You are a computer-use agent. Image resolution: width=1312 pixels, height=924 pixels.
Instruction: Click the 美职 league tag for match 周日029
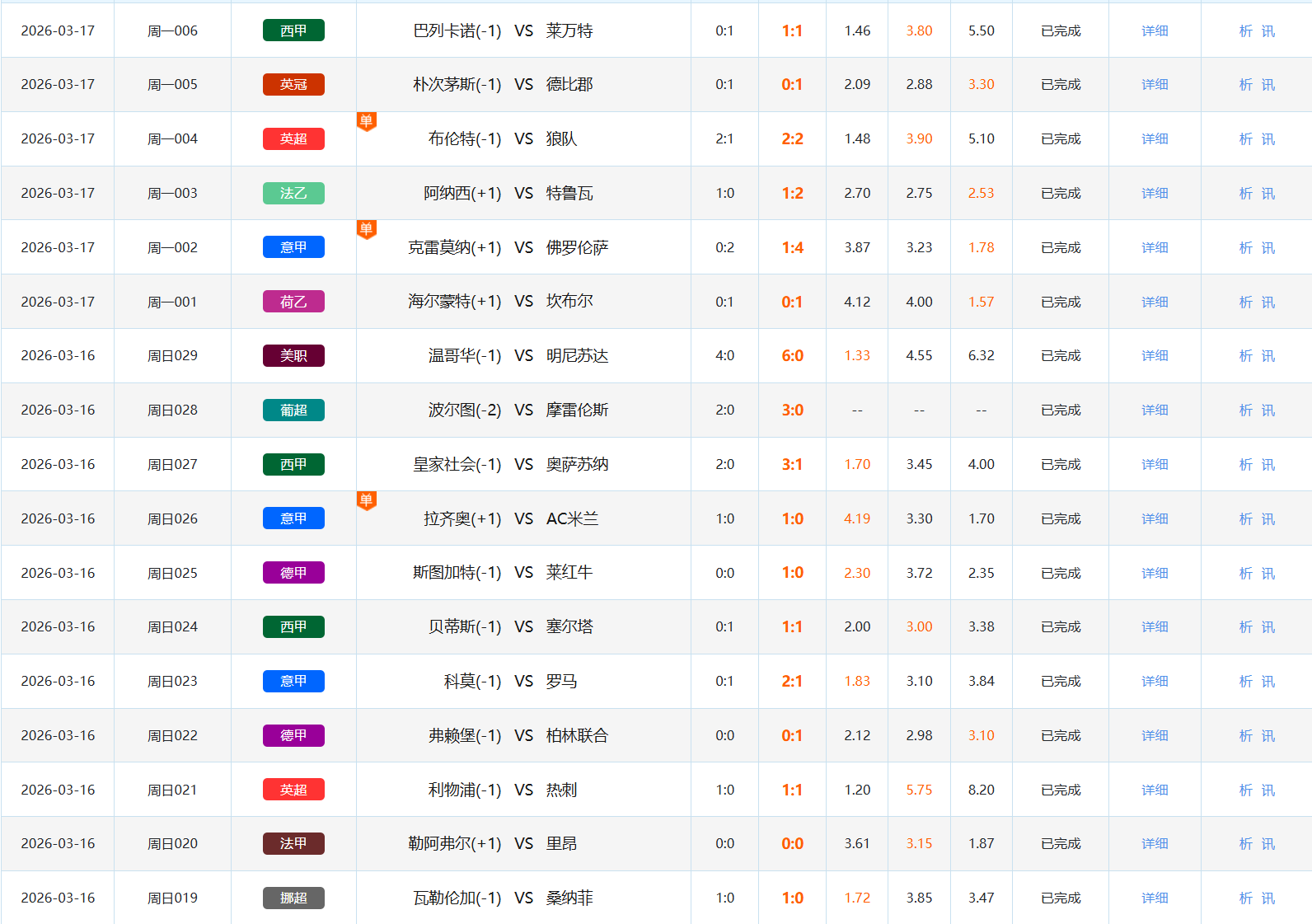(x=293, y=355)
